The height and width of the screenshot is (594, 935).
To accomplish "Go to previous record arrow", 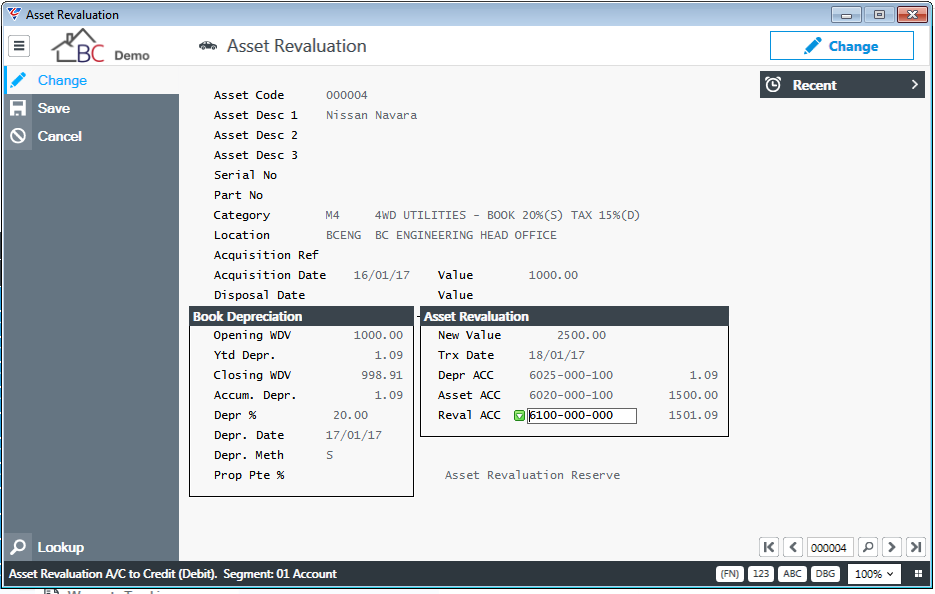I will click(x=793, y=547).
